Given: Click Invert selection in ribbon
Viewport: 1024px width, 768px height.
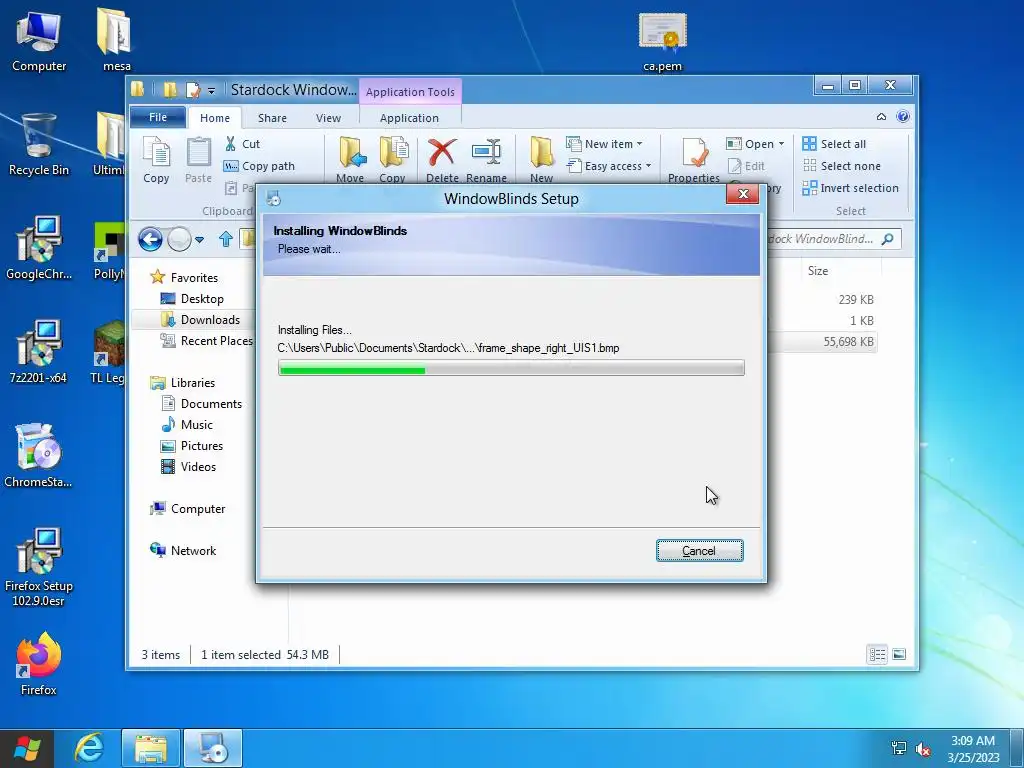Looking at the screenshot, I should pos(851,188).
